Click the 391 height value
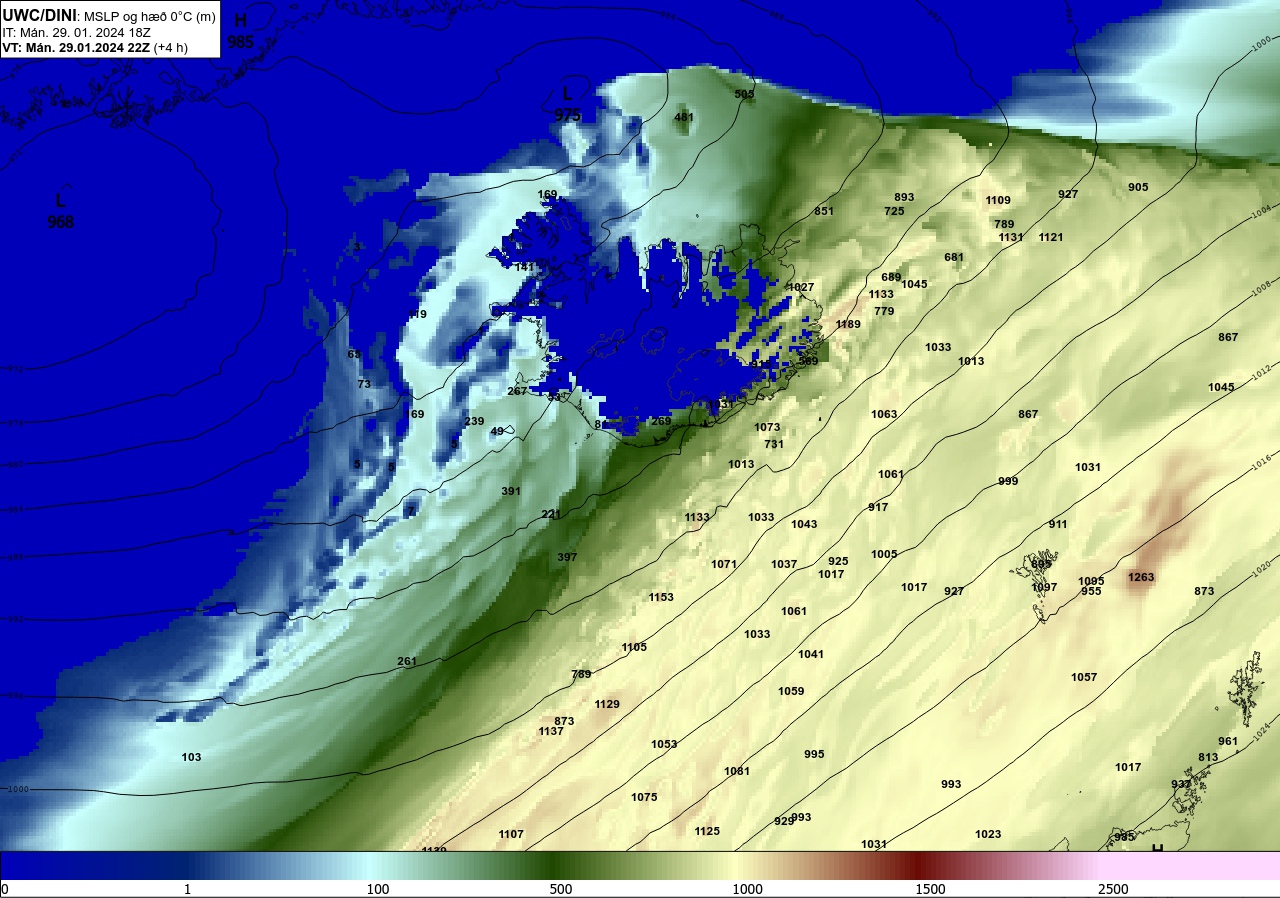Image resolution: width=1280 pixels, height=898 pixels. (511, 491)
